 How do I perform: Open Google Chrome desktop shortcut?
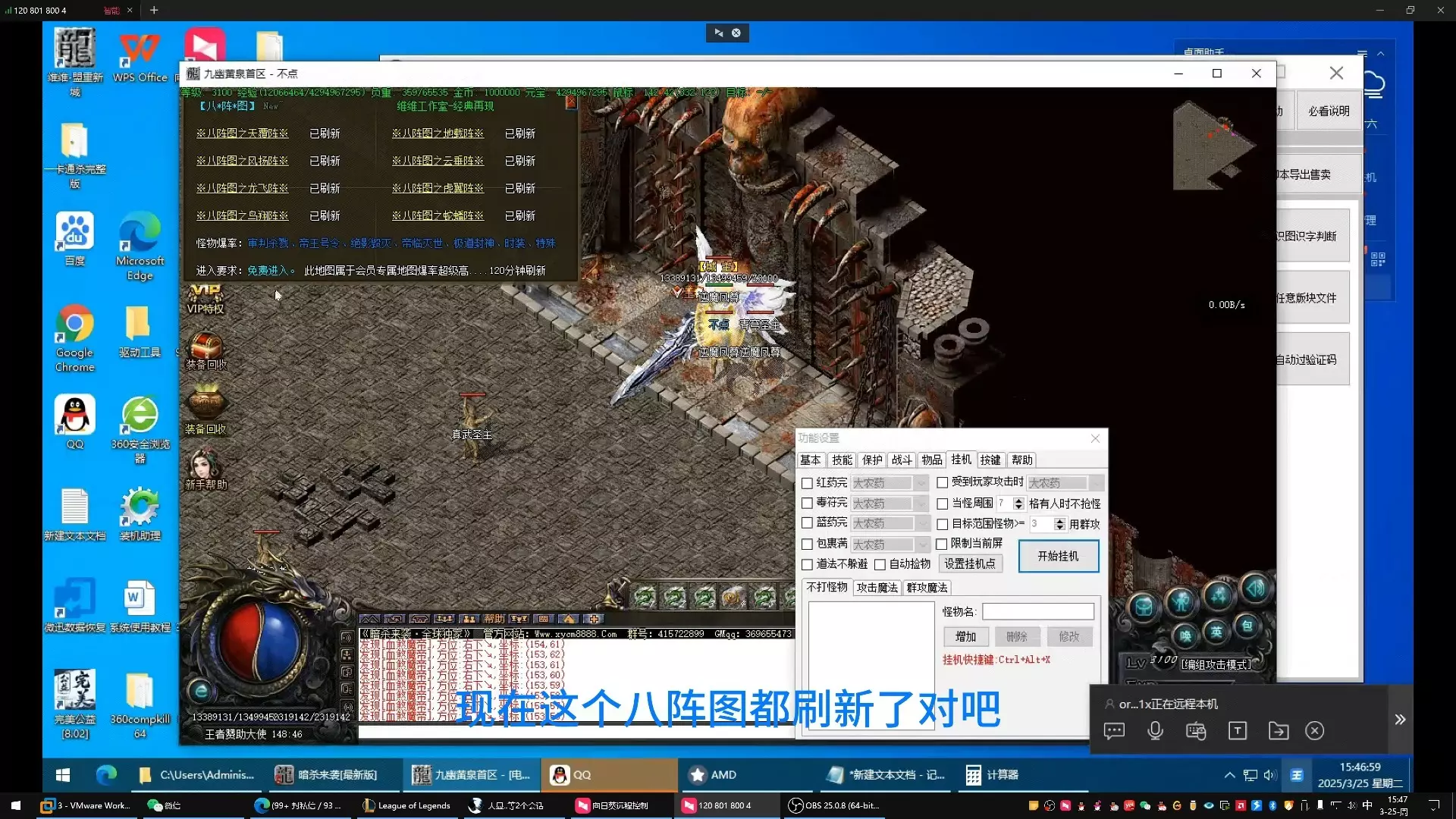pyautogui.click(x=74, y=338)
